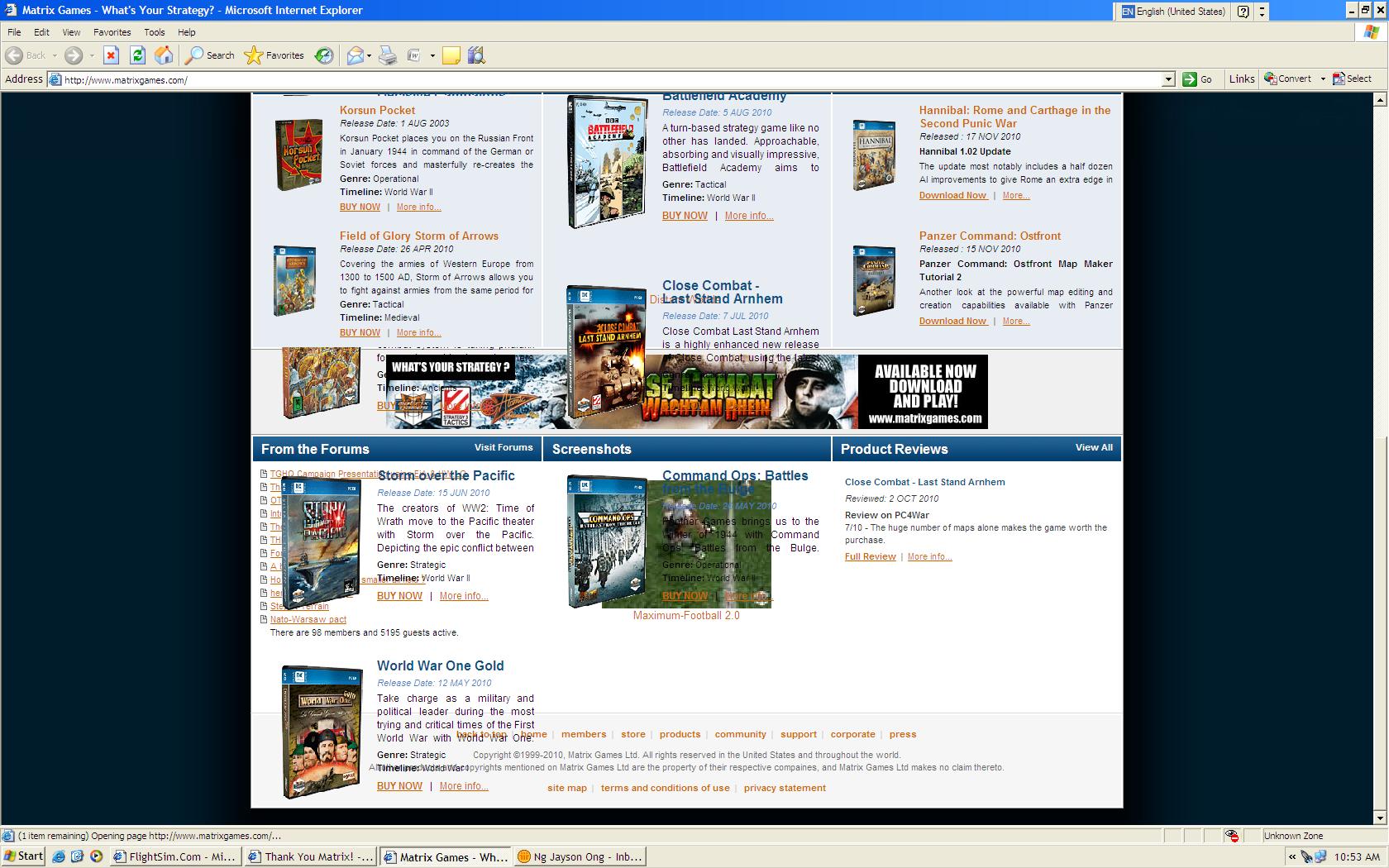Switch to the FlightSim.Com taskbar window

pyautogui.click(x=174, y=856)
